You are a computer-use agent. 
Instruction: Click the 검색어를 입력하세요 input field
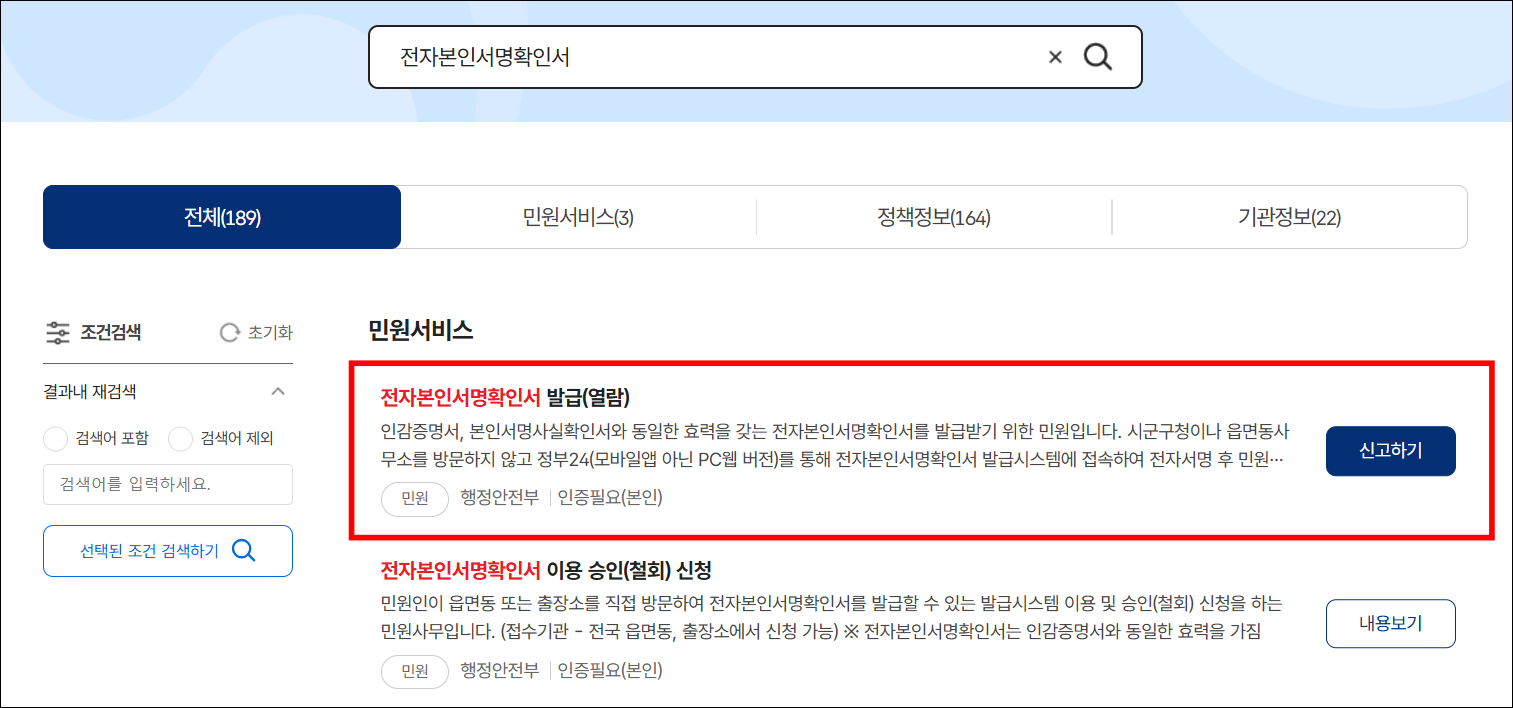coord(167,484)
